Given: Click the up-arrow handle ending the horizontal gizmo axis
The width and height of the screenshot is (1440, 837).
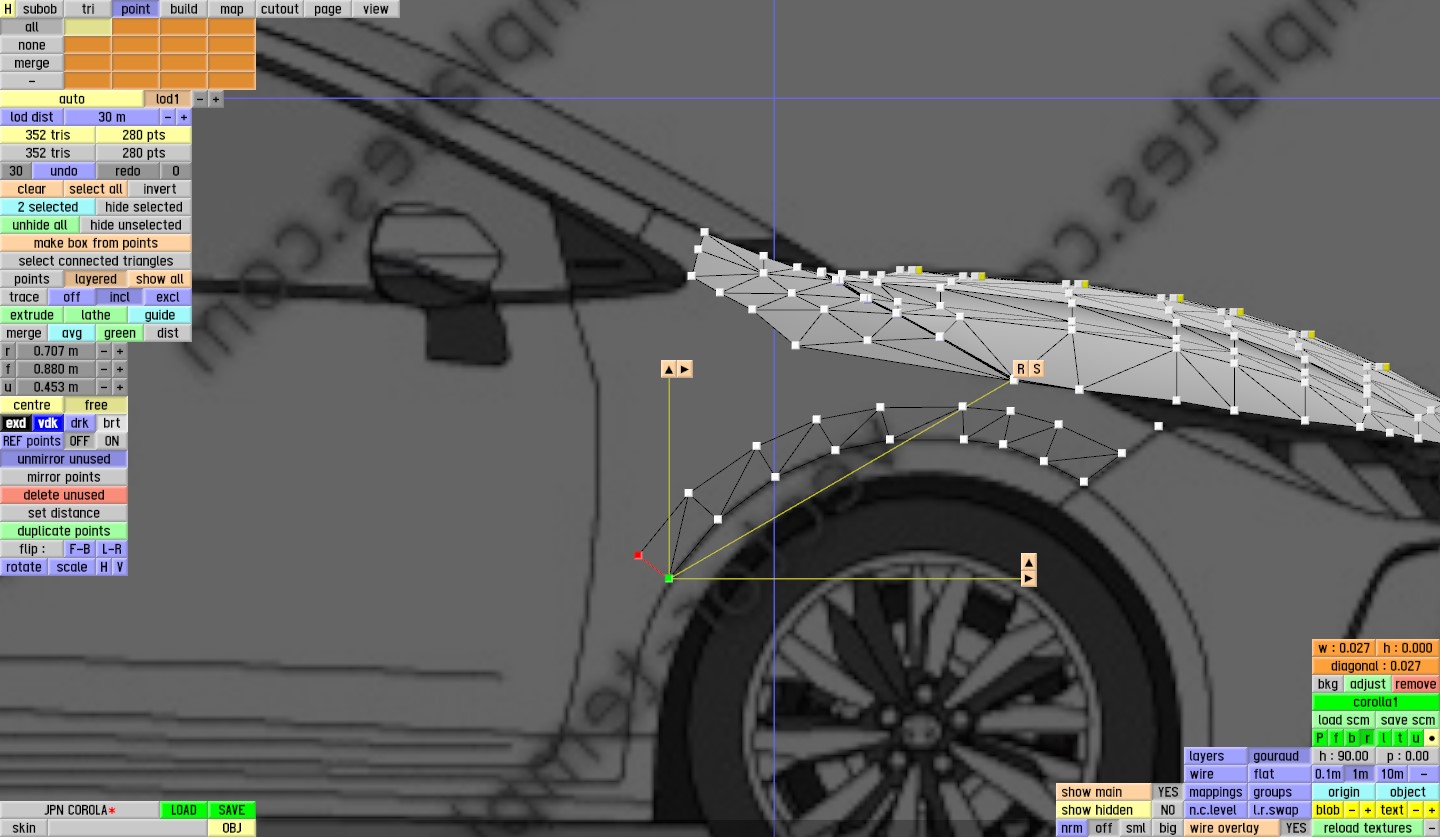Looking at the screenshot, I should pos(1029,561).
